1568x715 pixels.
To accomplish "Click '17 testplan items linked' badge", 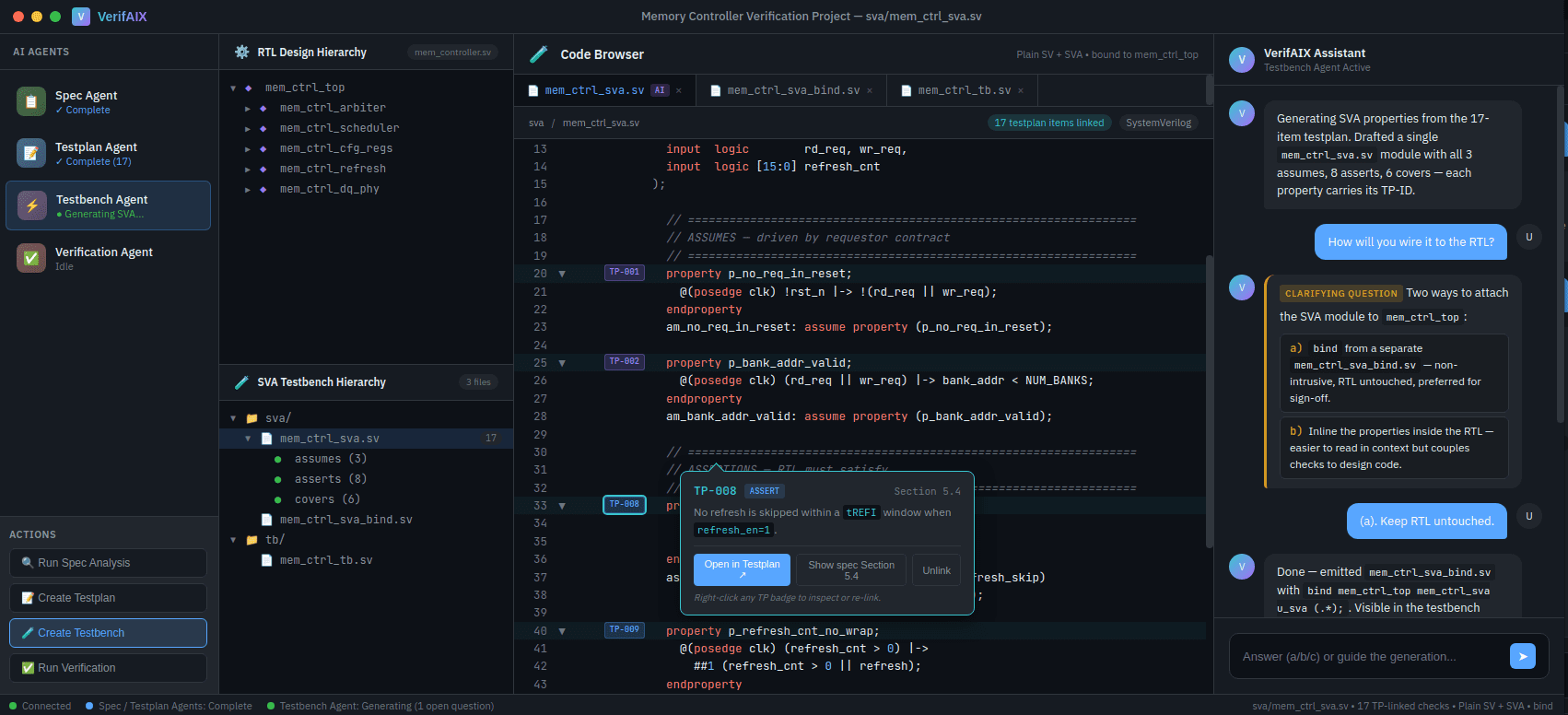I will [x=1048, y=123].
